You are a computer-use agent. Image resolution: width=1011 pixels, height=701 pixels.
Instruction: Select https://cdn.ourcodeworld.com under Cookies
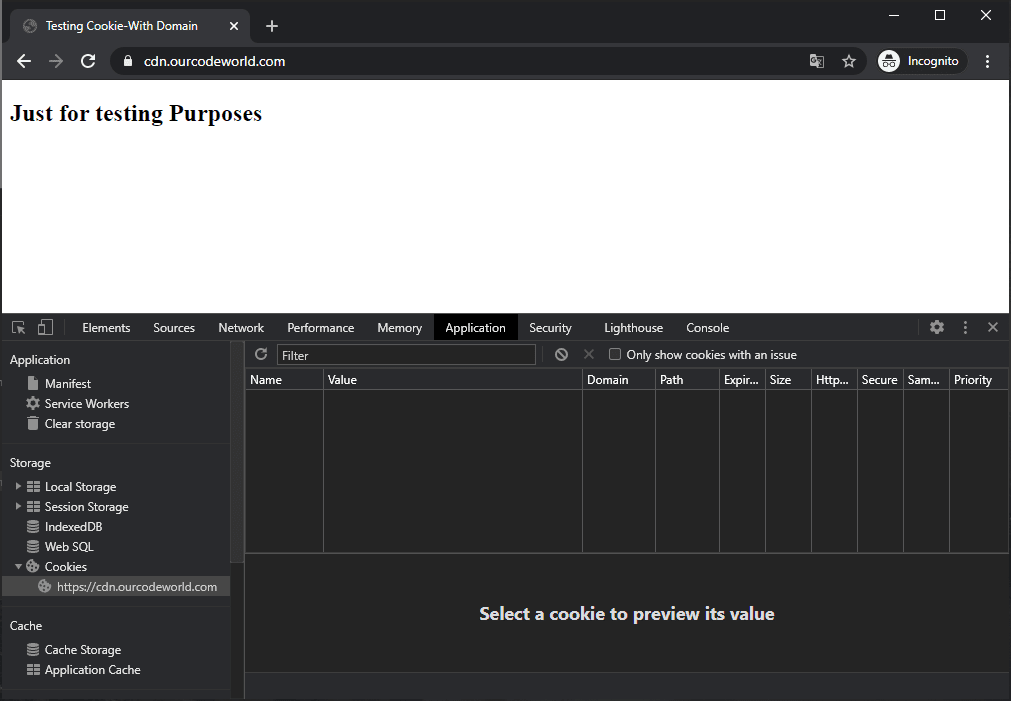(x=137, y=587)
